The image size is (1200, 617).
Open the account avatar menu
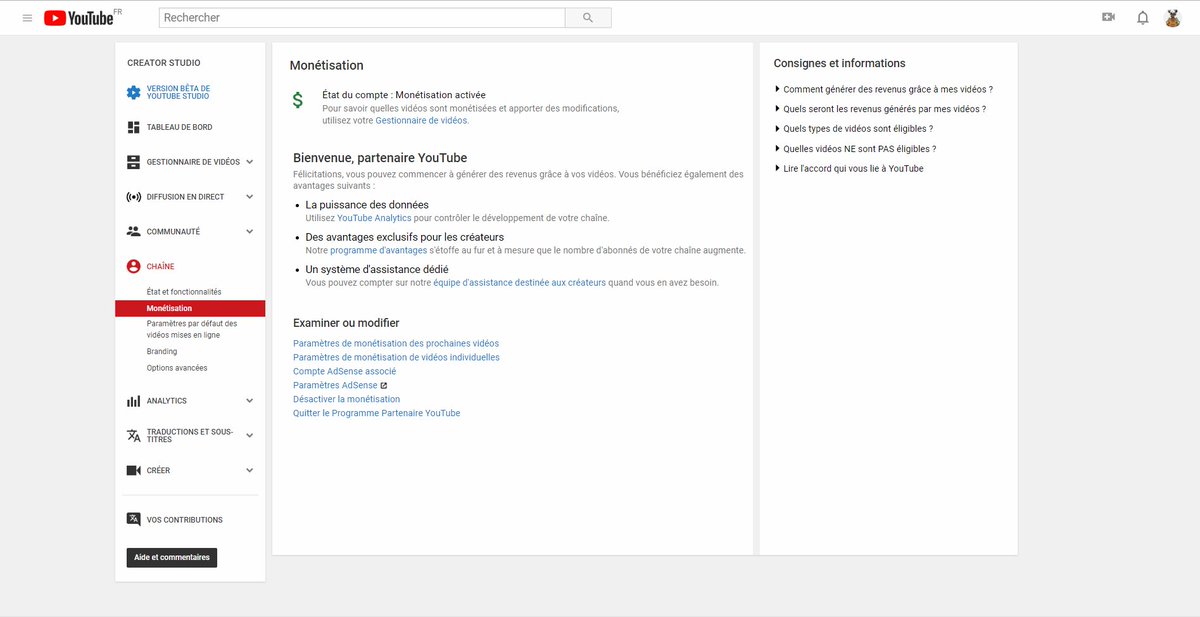click(1173, 18)
